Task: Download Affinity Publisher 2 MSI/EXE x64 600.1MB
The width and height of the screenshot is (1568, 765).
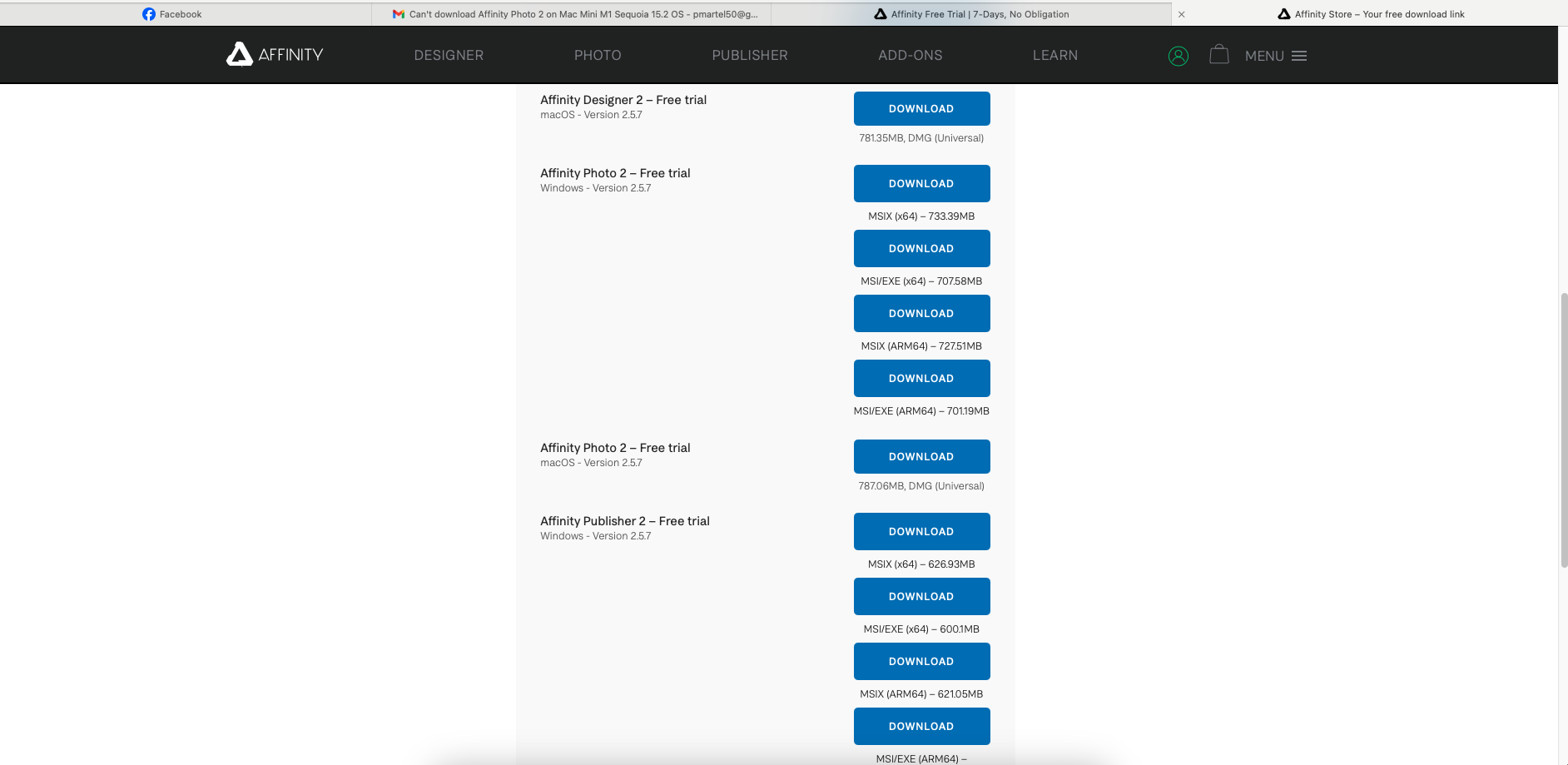Action: pos(921,596)
